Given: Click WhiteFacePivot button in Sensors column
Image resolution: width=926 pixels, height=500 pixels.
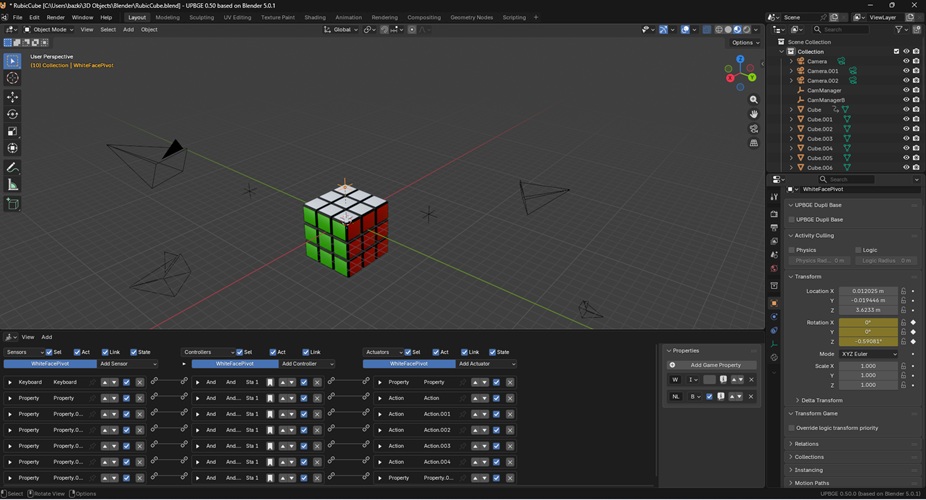Looking at the screenshot, I should click(50, 364).
